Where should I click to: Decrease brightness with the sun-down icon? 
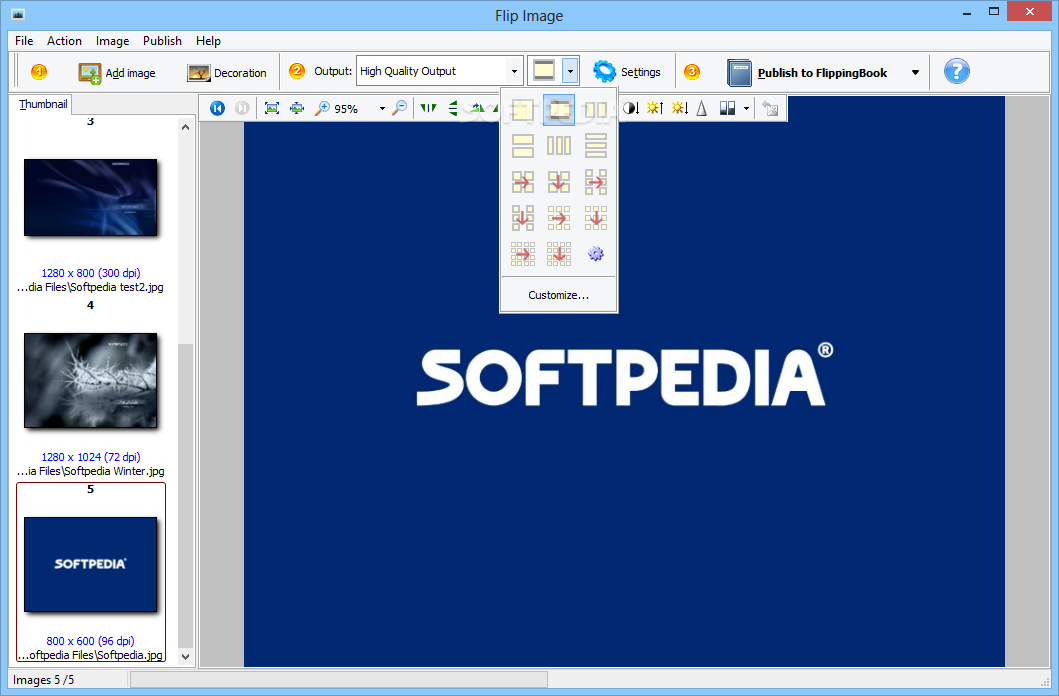point(679,108)
